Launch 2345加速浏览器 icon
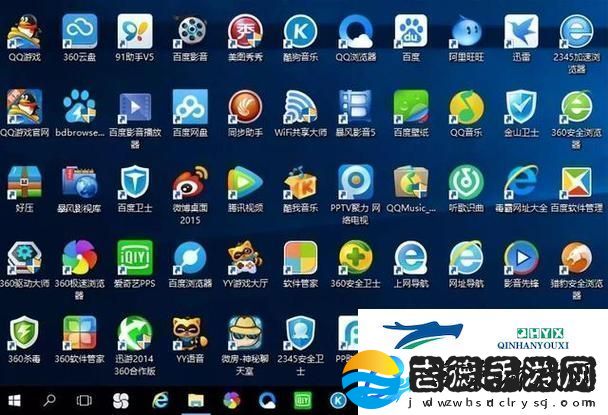The image size is (608, 415). [x=577, y=32]
